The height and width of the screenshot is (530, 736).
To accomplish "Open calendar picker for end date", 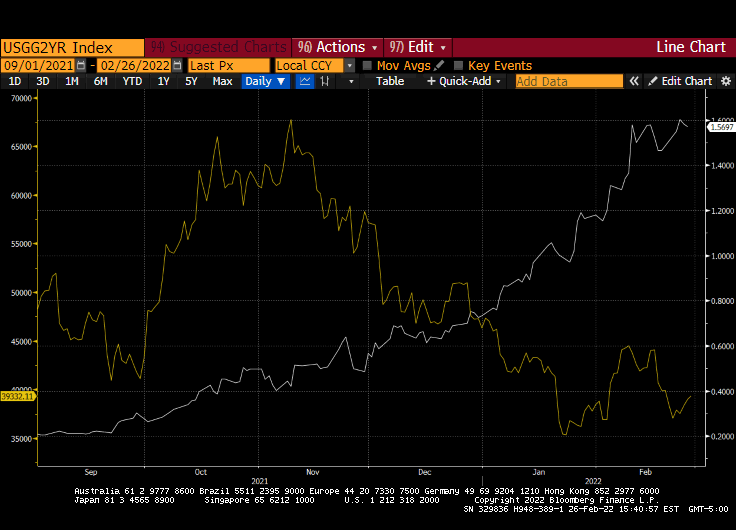I will [177, 65].
